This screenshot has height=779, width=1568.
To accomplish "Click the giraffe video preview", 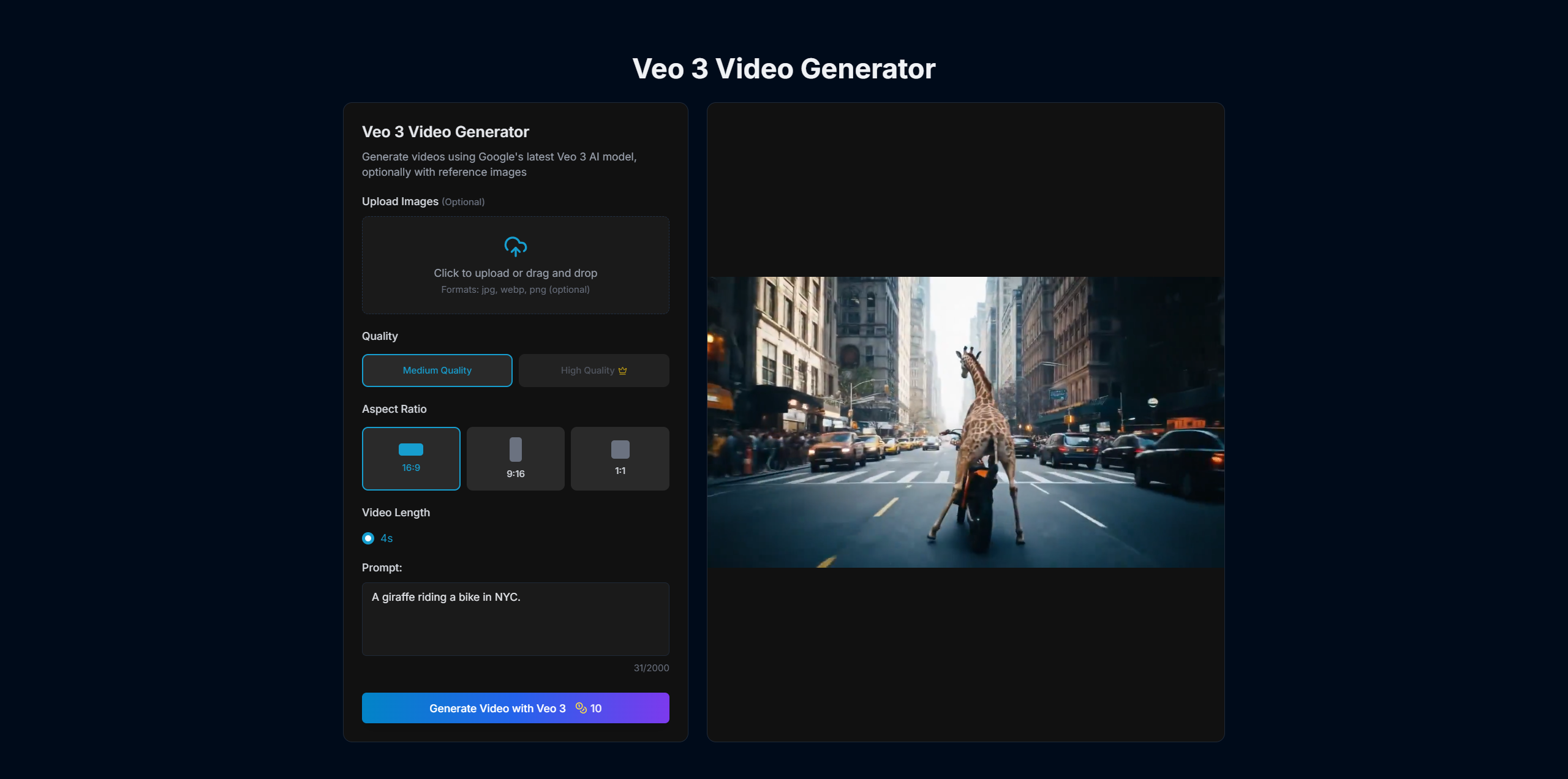I will (x=965, y=422).
